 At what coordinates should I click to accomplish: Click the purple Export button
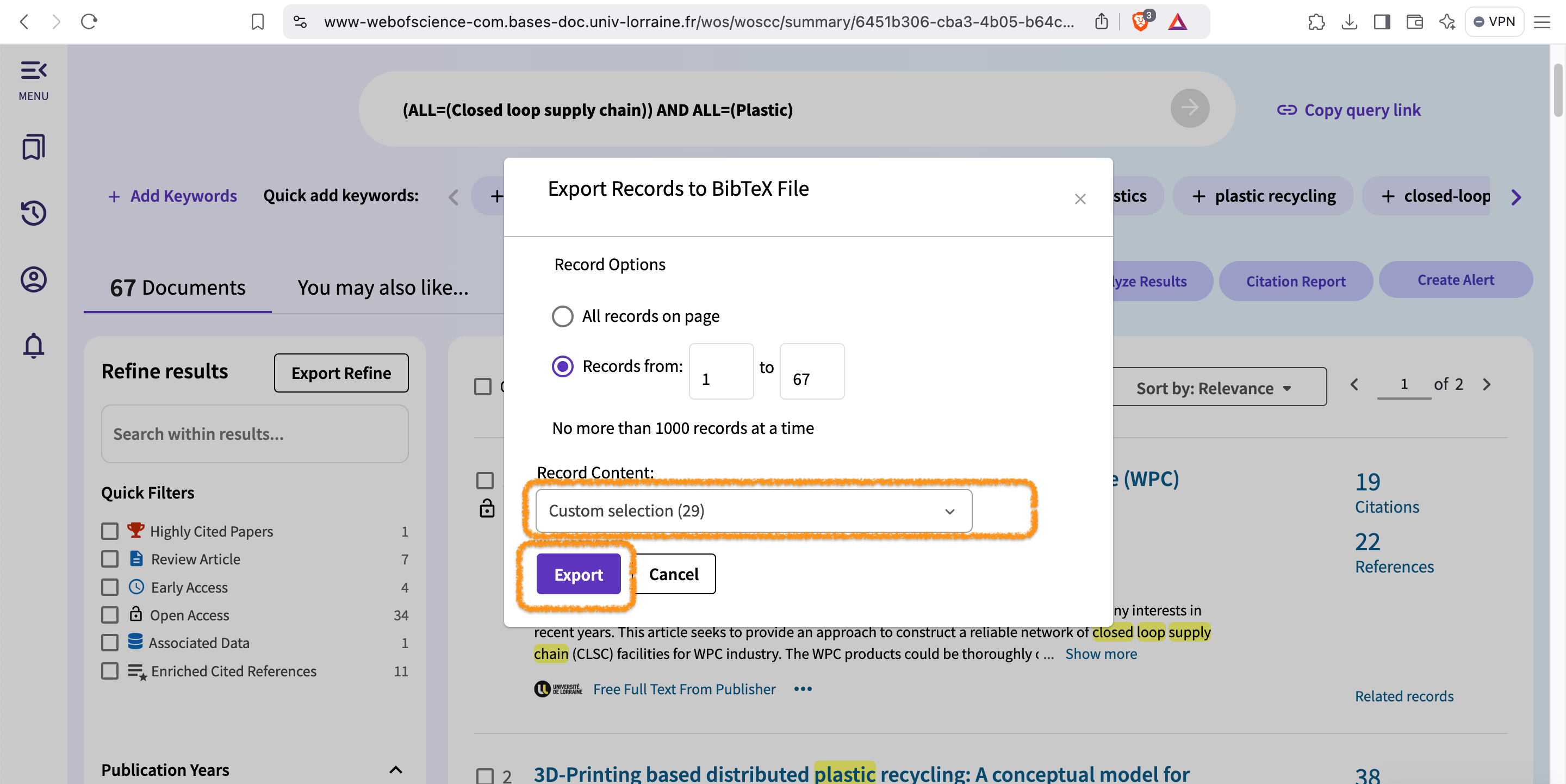point(578,574)
